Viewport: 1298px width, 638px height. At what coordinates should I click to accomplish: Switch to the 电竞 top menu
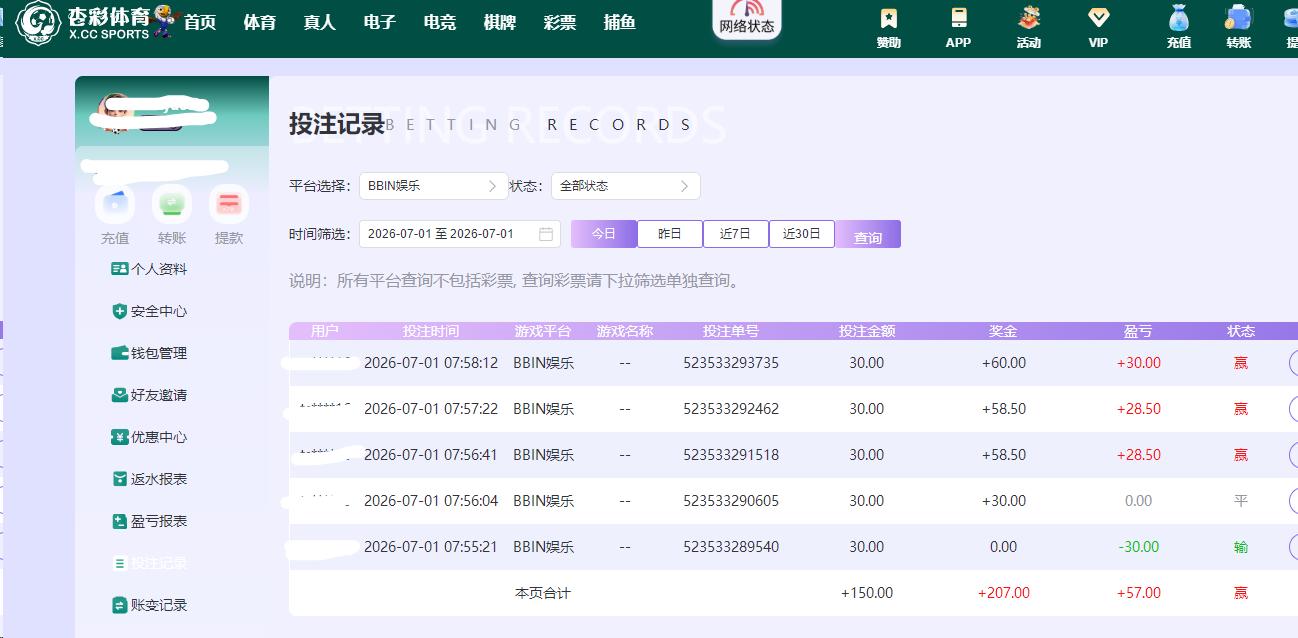point(440,22)
